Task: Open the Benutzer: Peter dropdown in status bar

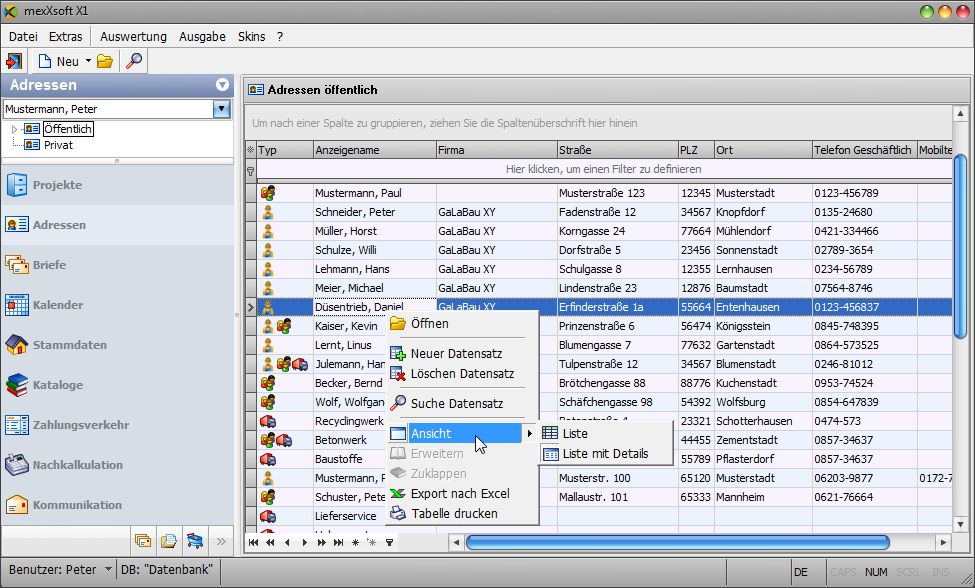Action: 108,569
